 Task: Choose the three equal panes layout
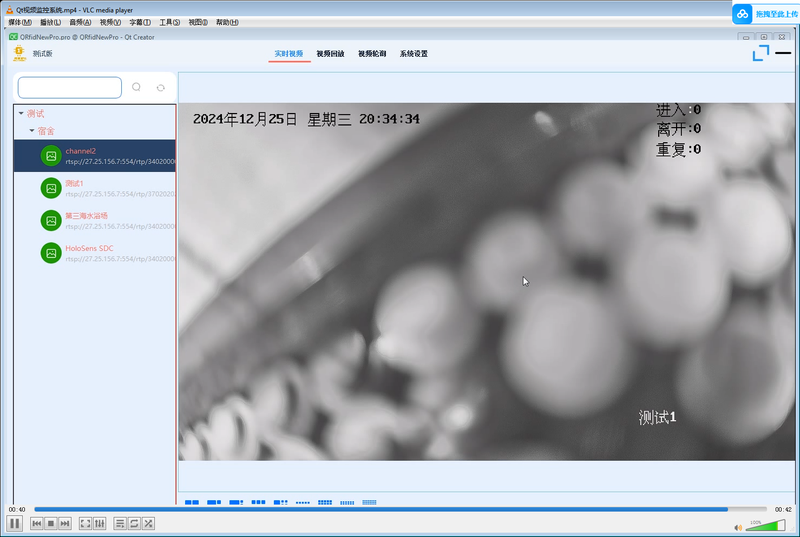coord(258,502)
